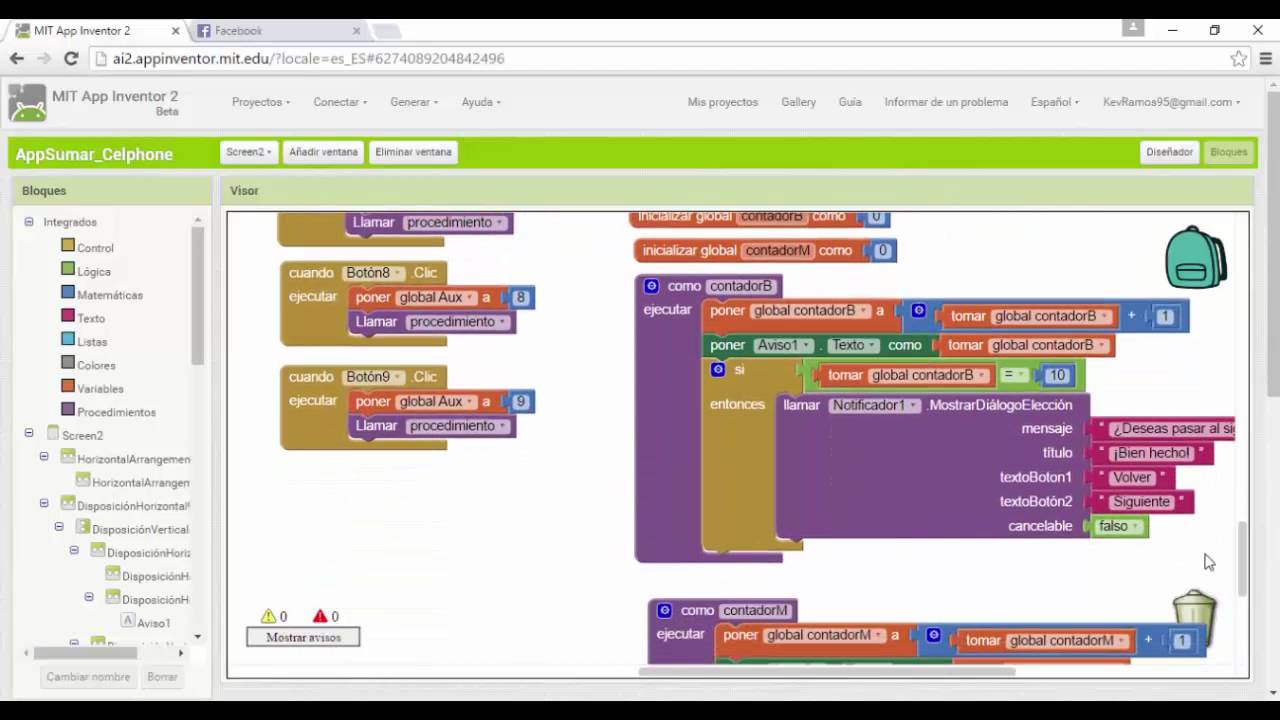Collapse the Screen2 tree node

pos(28,434)
